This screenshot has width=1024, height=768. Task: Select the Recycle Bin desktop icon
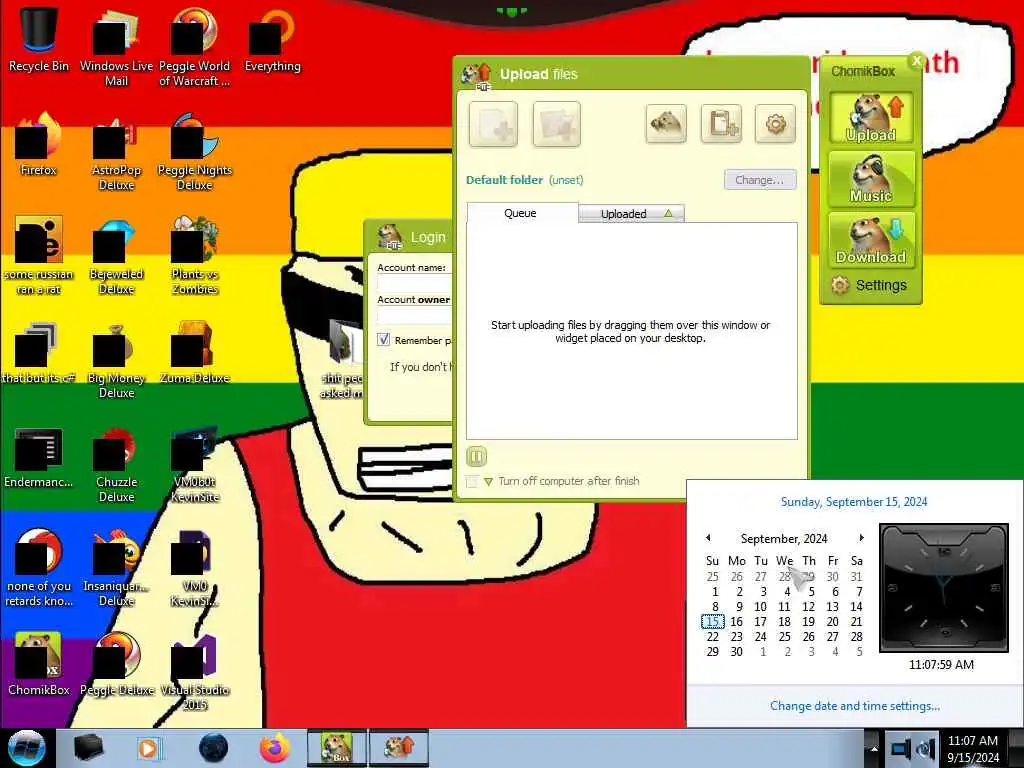point(39,39)
